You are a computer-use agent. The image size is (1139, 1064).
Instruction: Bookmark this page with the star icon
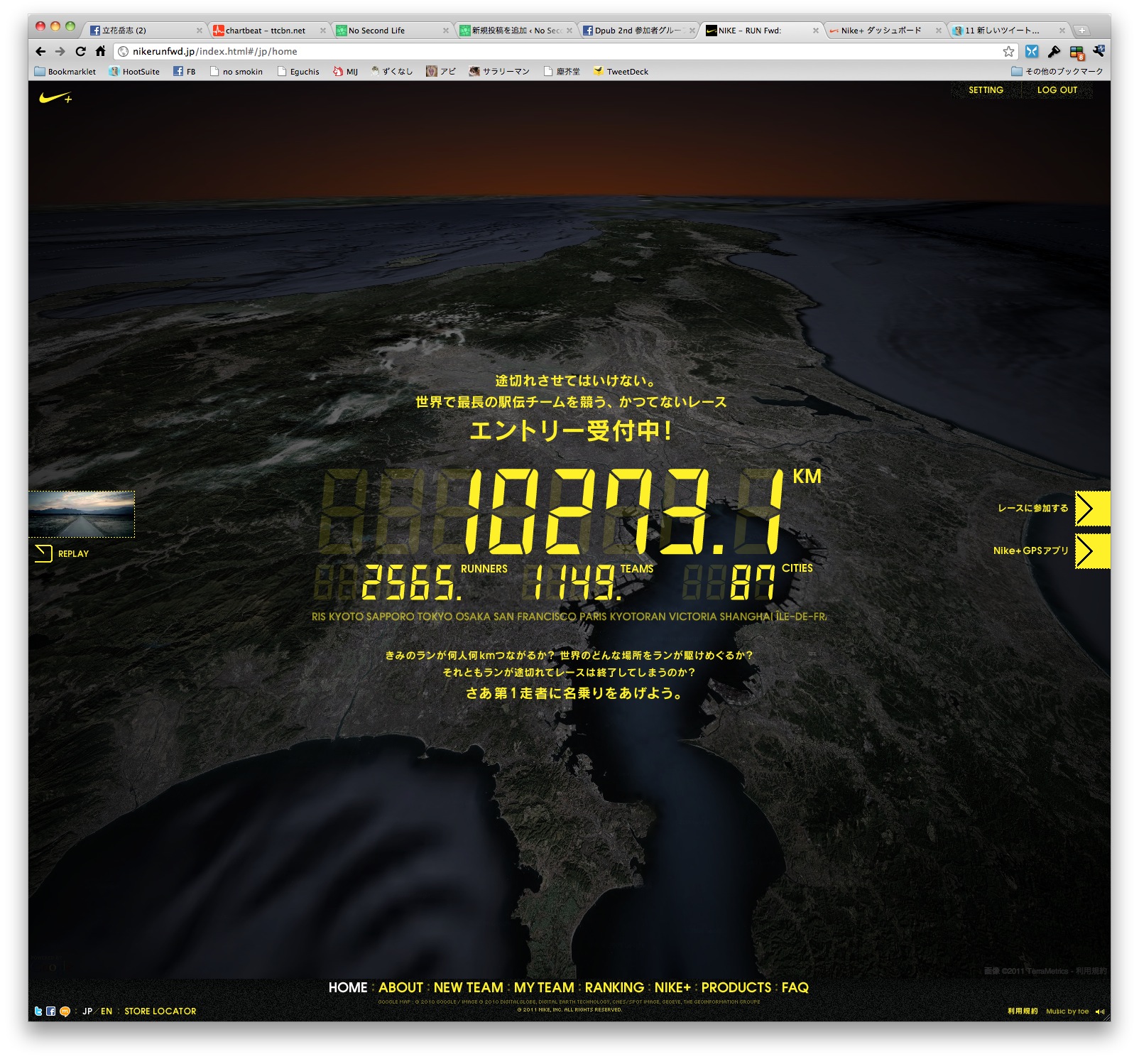pos(1008,51)
